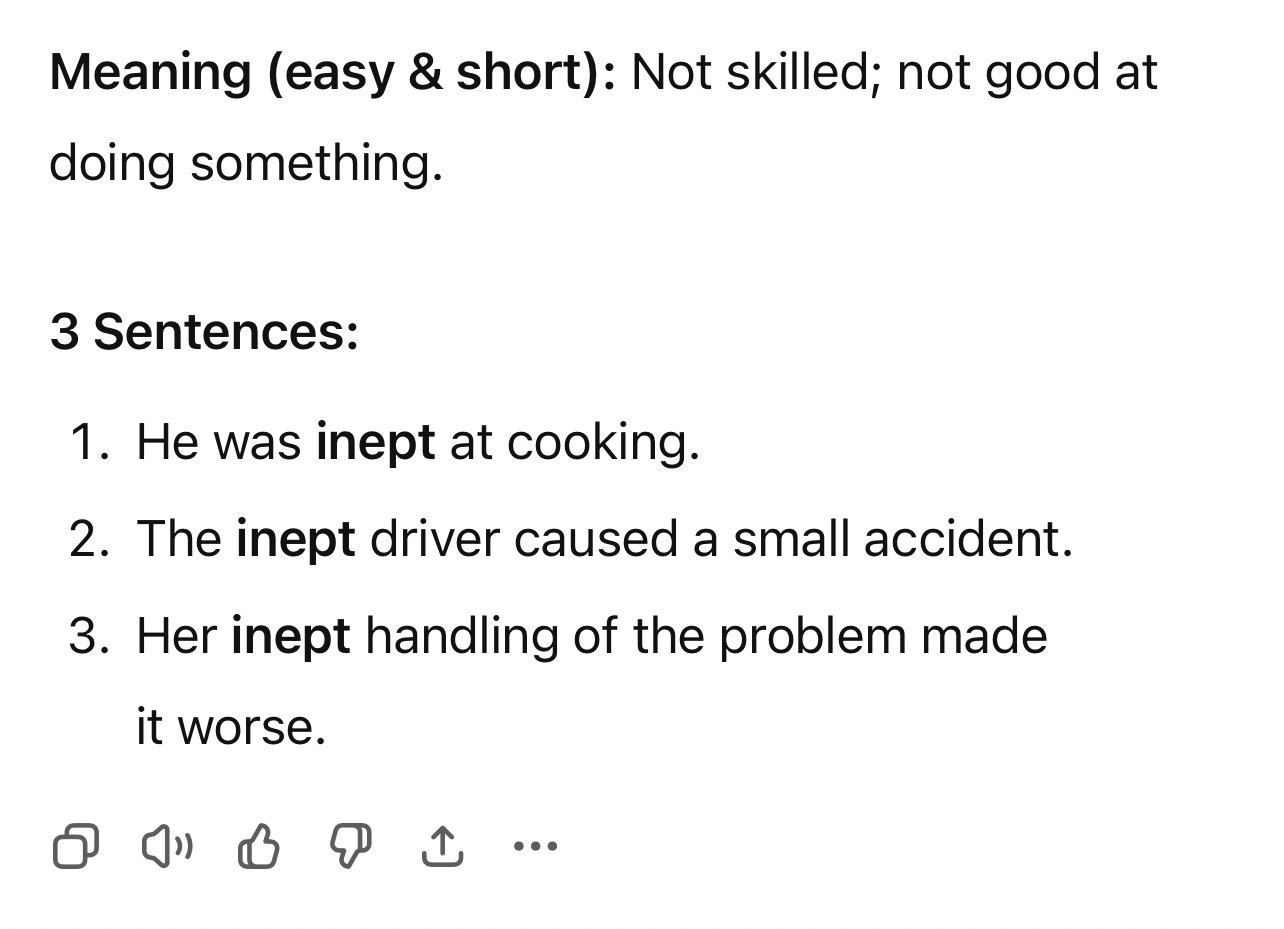Click the text 'doing something.'
The width and height of the screenshot is (1284, 929).
click(246, 163)
